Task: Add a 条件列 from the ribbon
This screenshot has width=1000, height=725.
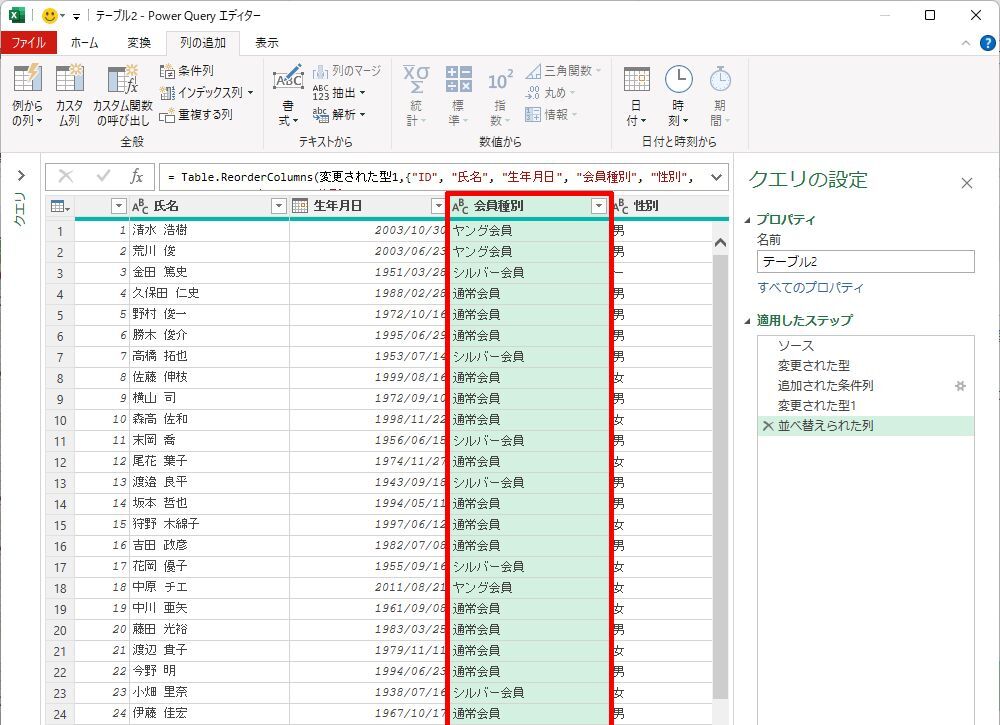Action: (x=187, y=71)
